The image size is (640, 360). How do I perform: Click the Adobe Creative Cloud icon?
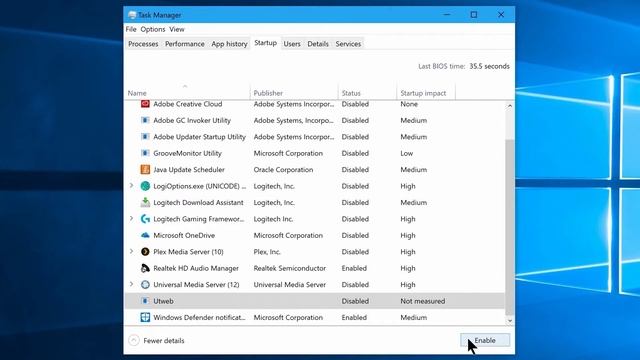point(145,104)
